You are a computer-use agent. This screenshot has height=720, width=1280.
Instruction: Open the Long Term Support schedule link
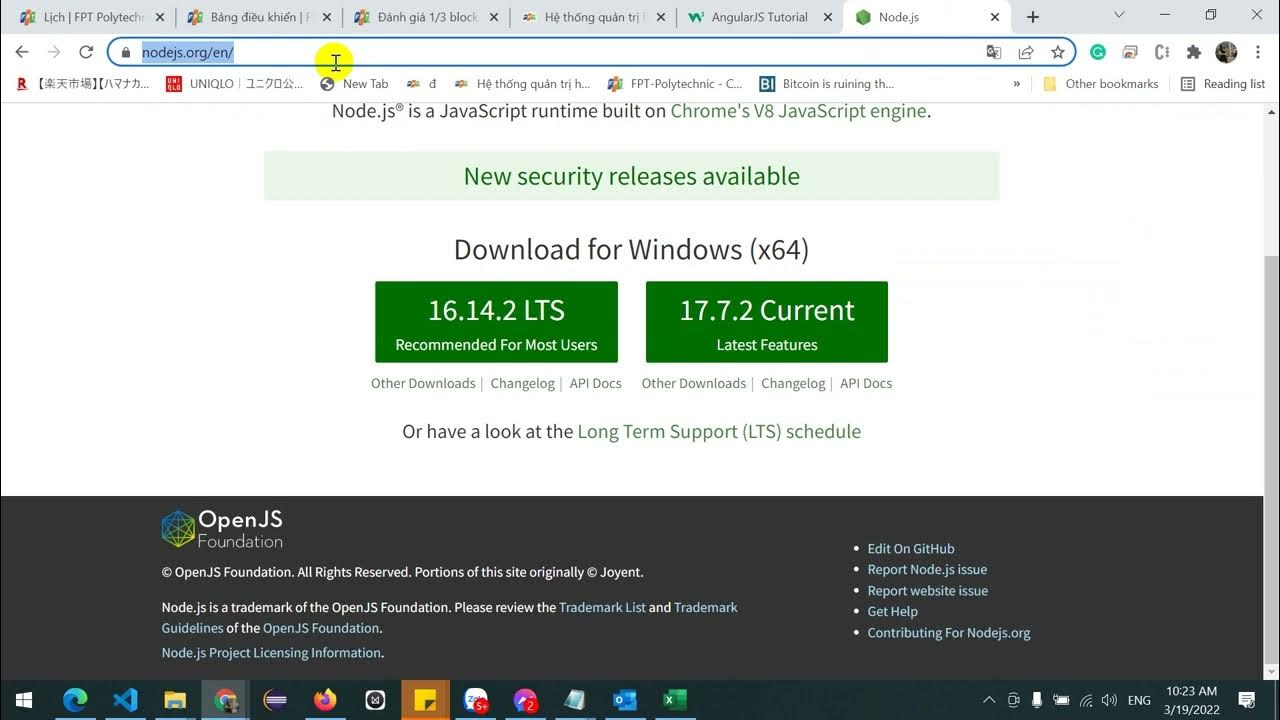[x=718, y=431]
